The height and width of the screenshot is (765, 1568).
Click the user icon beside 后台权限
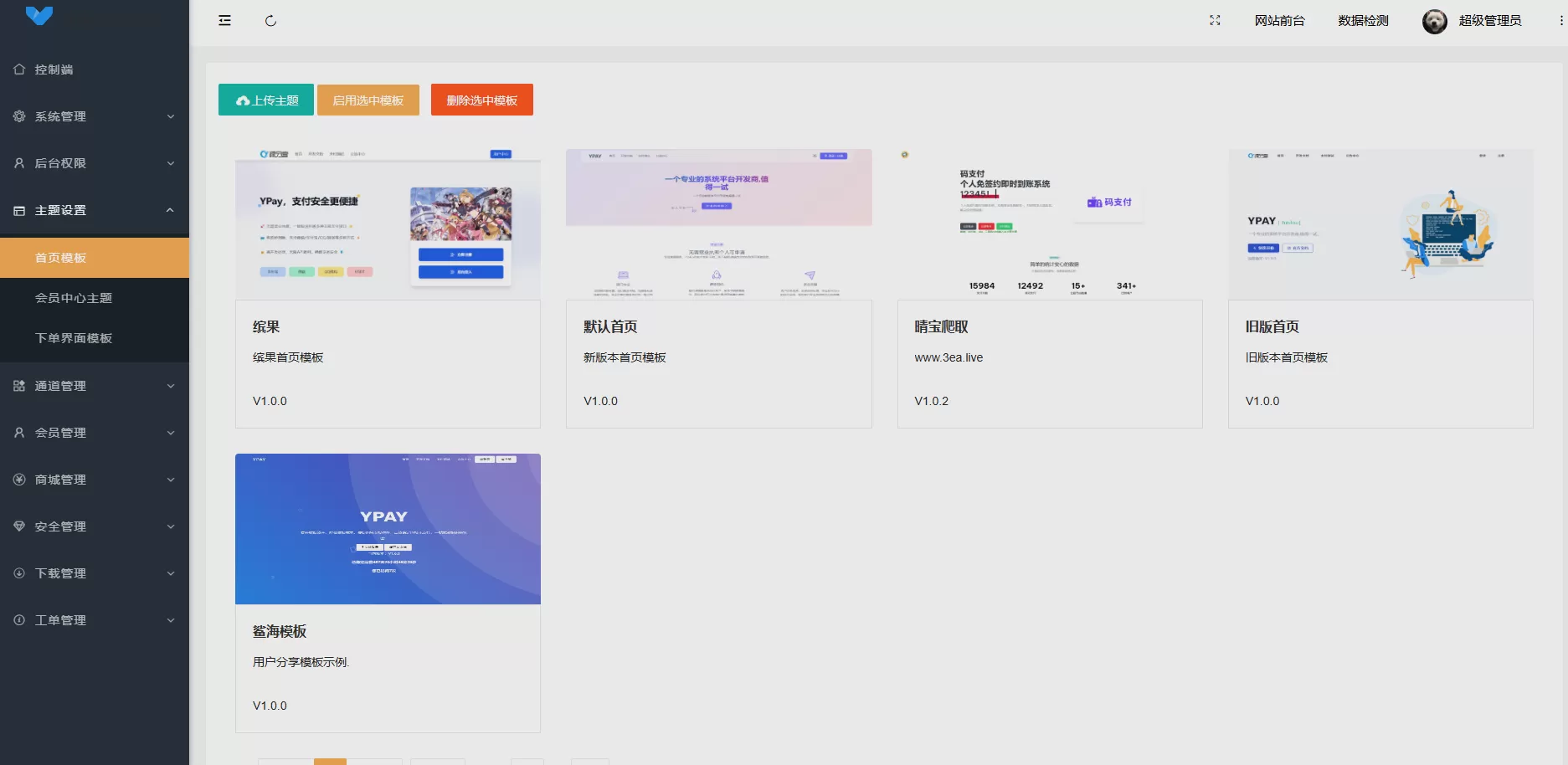point(19,163)
